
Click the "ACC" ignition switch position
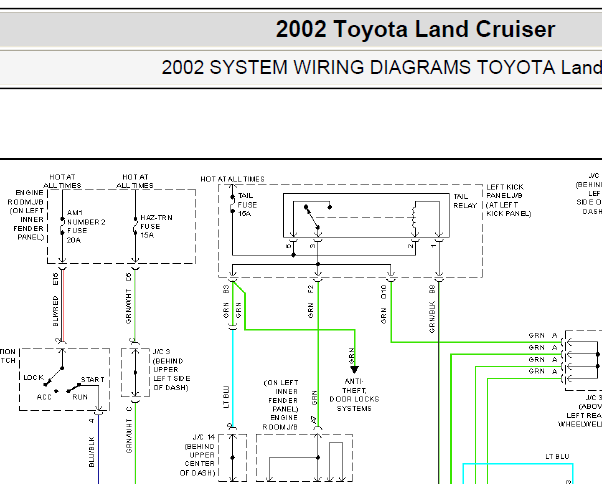pyautogui.click(x=44, y=397)
